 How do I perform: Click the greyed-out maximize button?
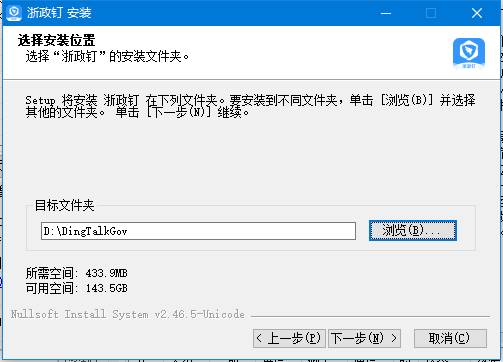[x=431, y=13]
